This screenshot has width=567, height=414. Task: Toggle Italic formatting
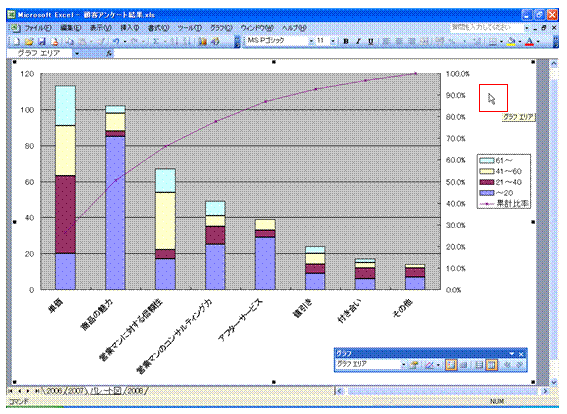tap(358, 41)
